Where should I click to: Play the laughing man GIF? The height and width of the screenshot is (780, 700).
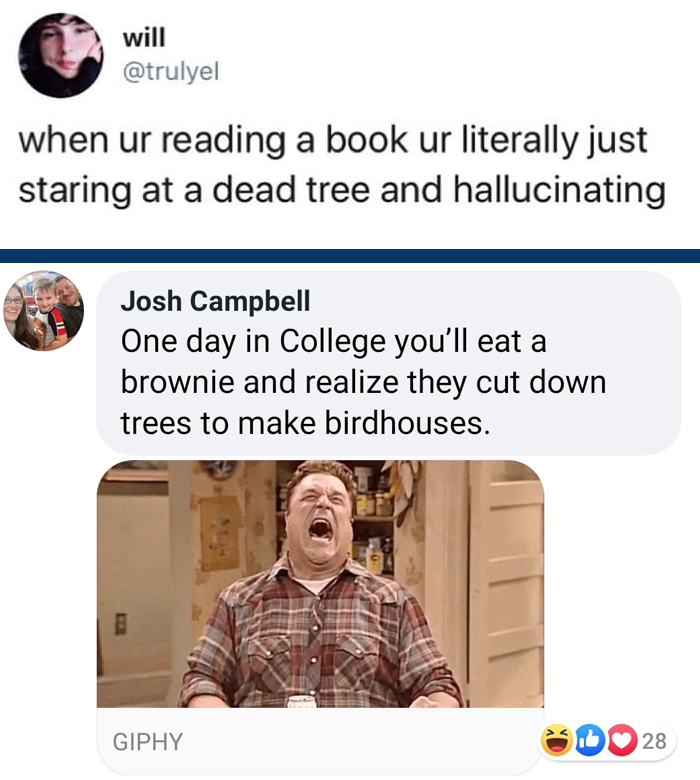pos(320,584)
